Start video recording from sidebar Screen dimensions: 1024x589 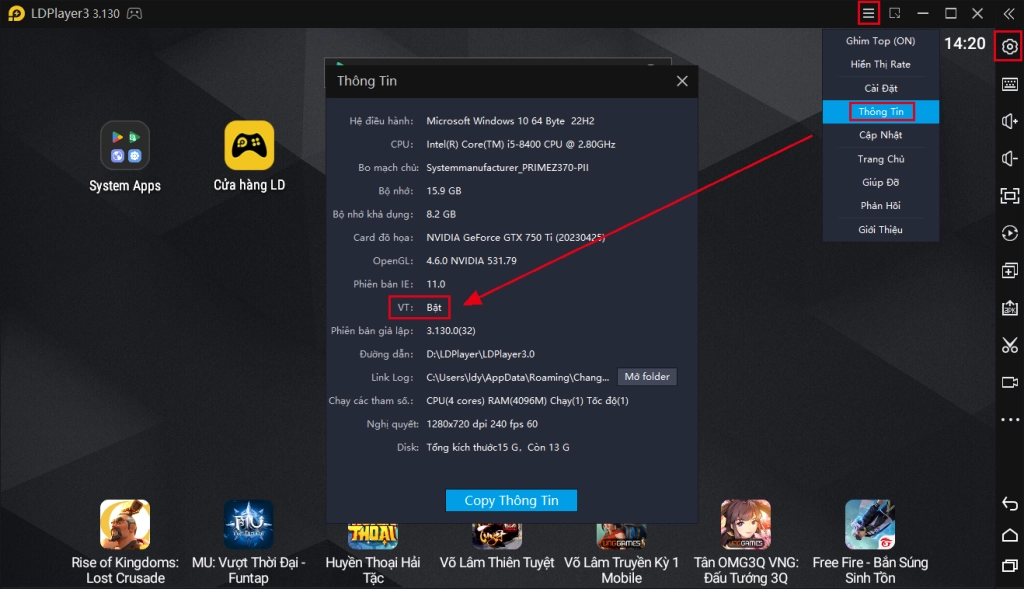[x=1010, y=382]
